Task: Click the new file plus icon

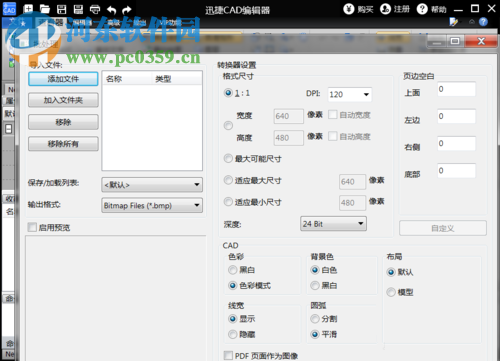Action: (28, 9)
